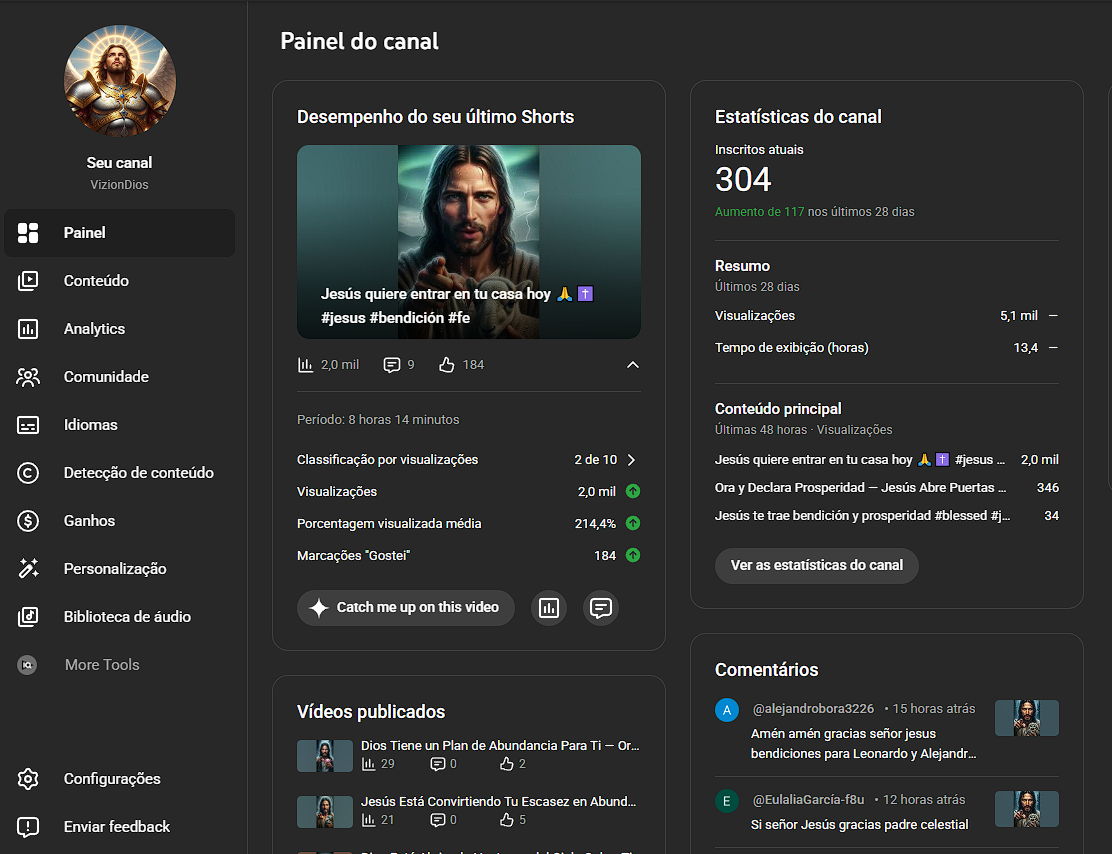Open the More Tools section
Image resolution: width=1112 pixels, height=854 pixels.
click(x=101, y=665)
